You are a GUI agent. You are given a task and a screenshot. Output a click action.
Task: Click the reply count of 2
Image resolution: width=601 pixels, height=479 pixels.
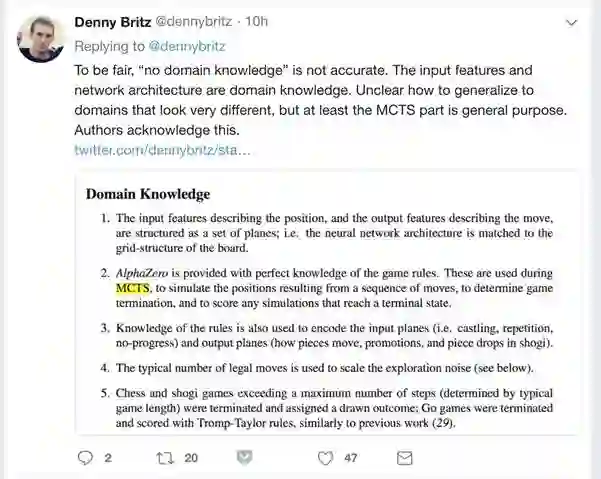[108, 458]
